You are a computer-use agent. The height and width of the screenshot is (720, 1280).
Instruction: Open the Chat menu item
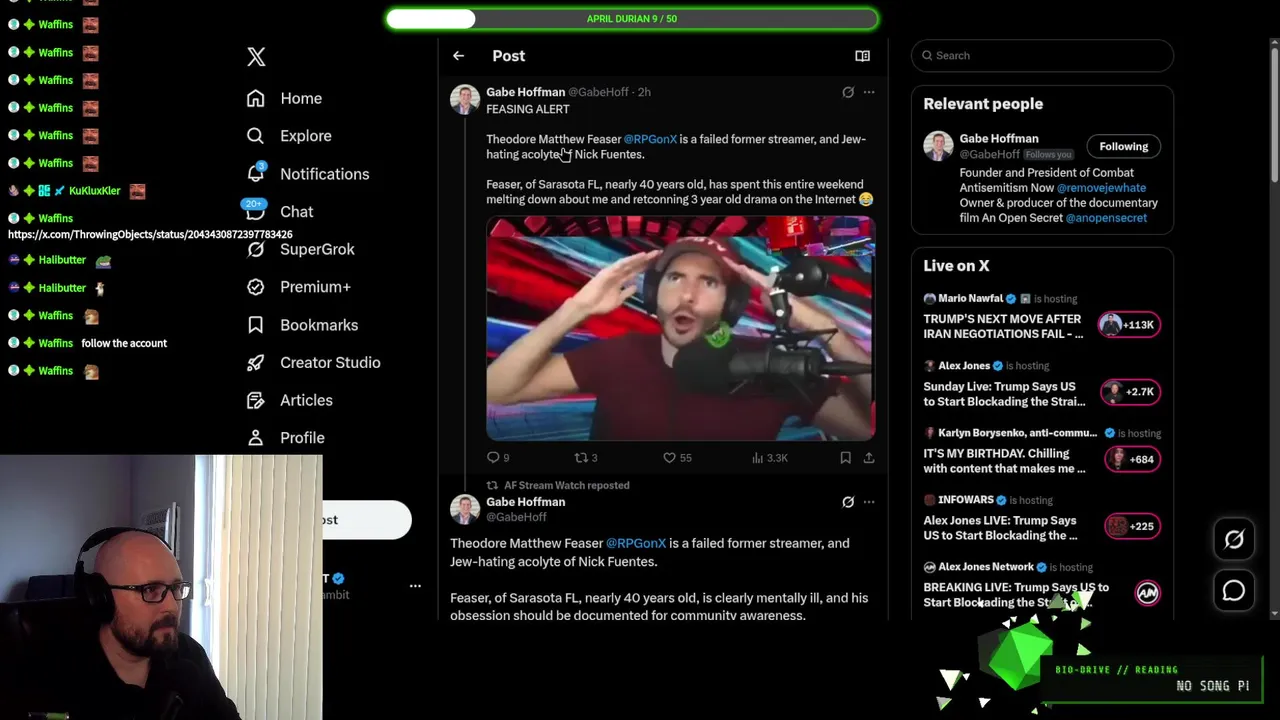click(296, 212)
